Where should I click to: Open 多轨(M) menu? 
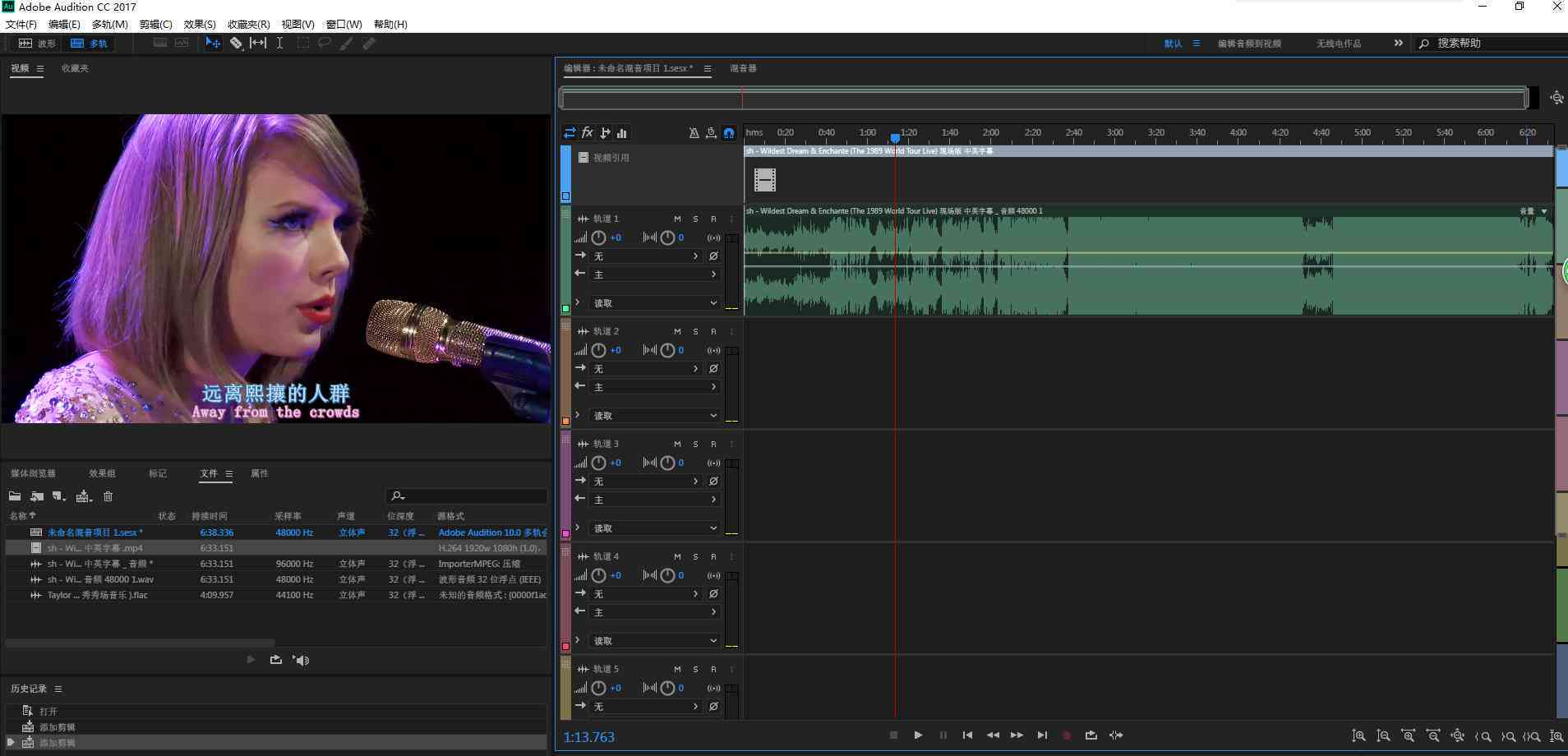[110, 25]
